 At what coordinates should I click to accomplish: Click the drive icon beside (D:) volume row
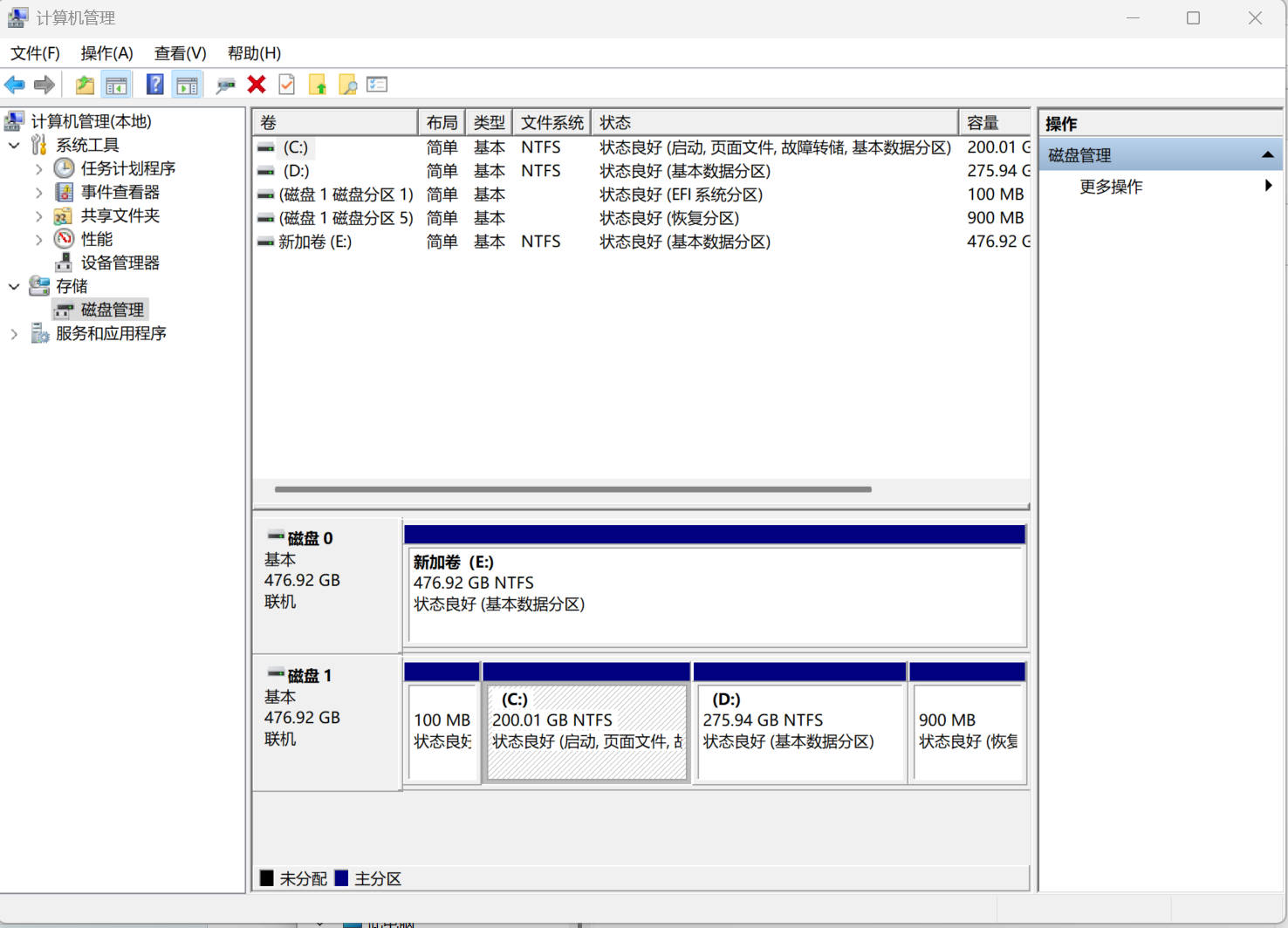265,172
